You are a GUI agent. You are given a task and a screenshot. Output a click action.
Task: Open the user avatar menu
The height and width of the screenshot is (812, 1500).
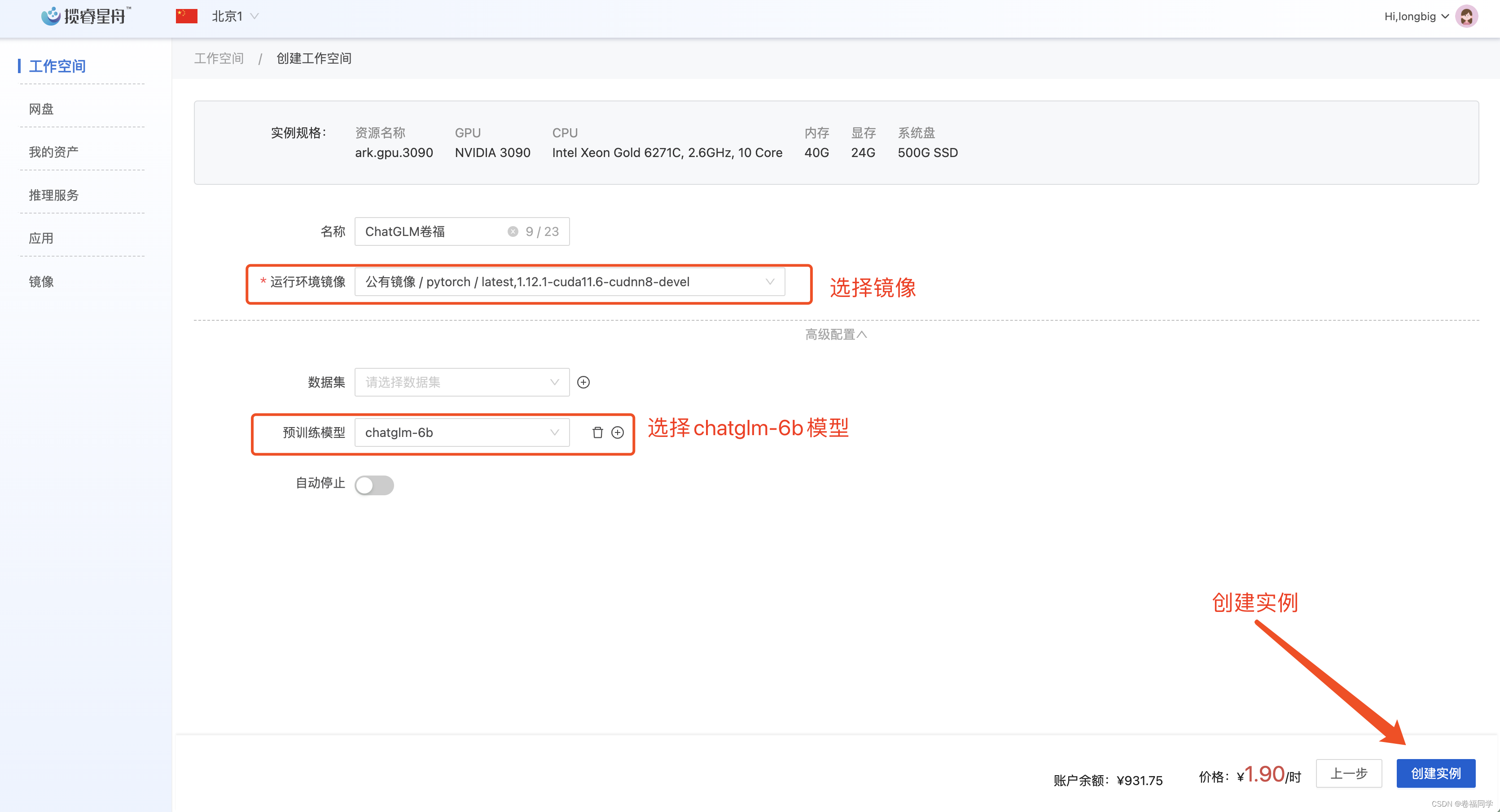tap(1466, 16)
